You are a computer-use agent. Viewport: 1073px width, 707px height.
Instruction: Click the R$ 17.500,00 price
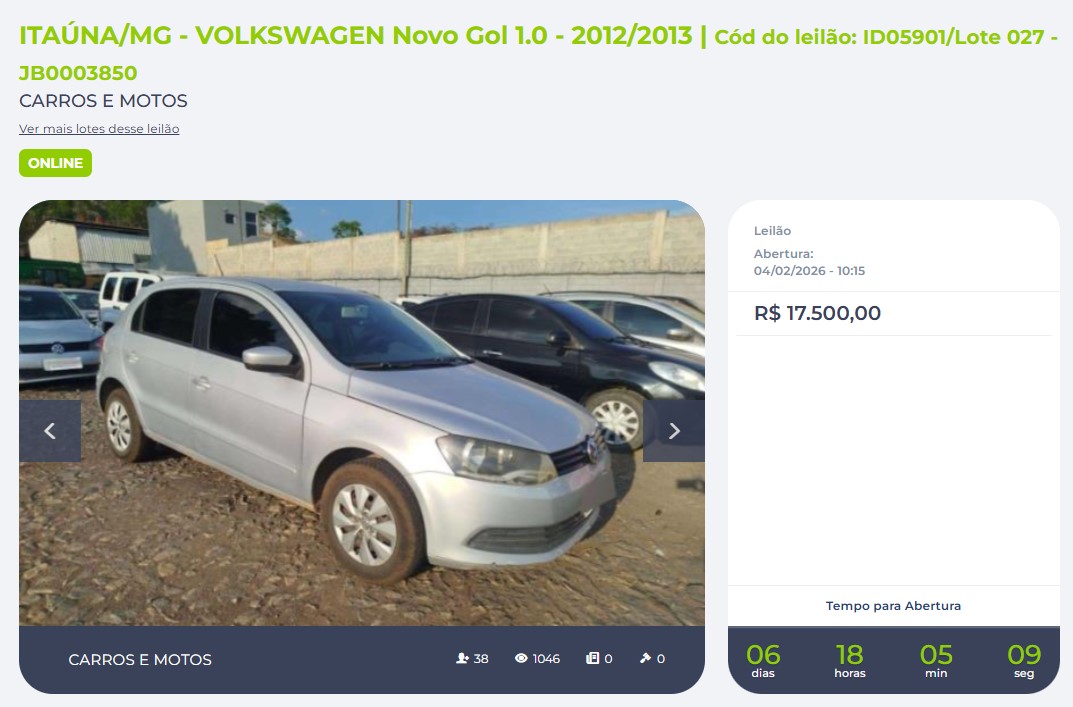(817, 313)
